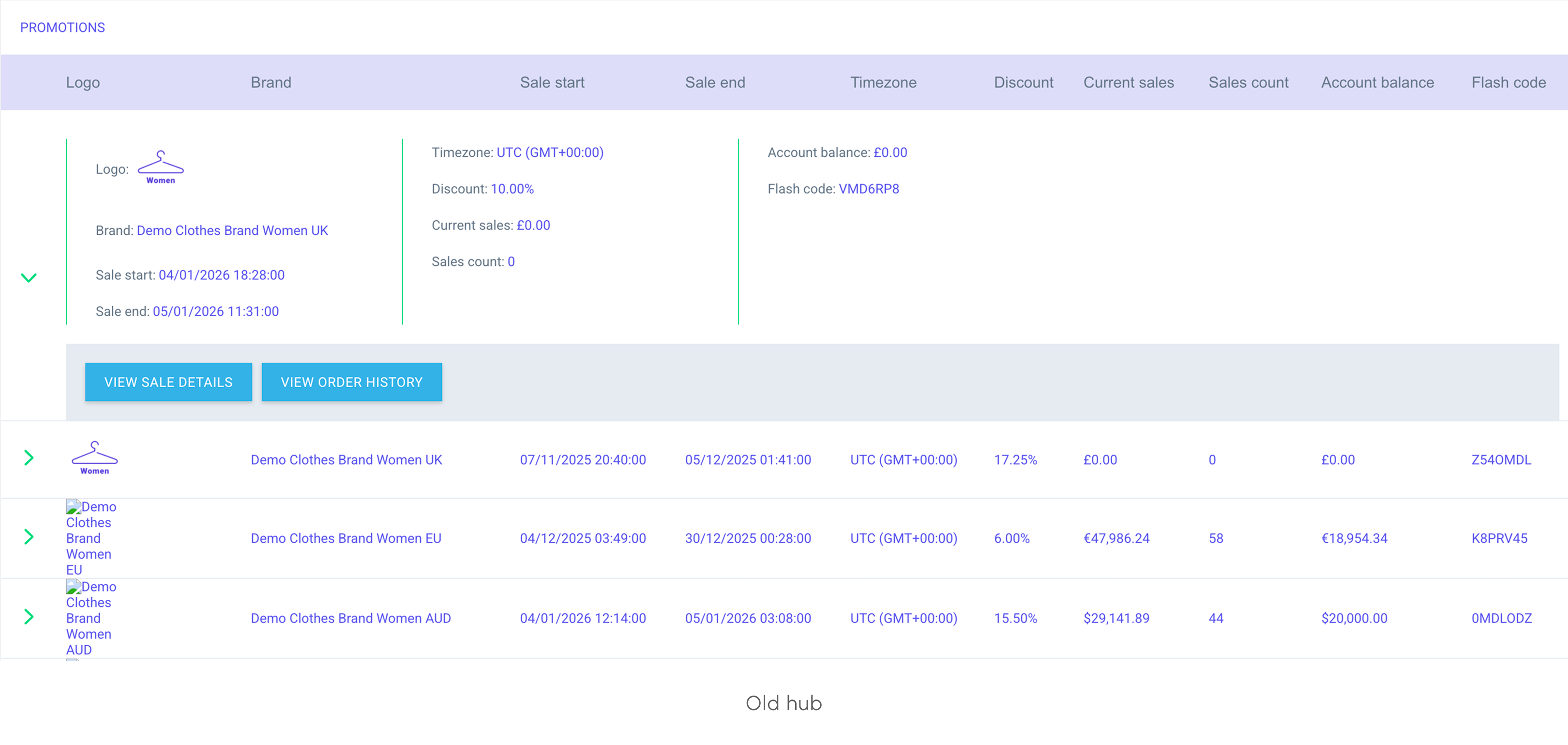This screenshot has height=745, width=1568.
Task: Sort by the Discount column header
Action: coord(1023,82)
